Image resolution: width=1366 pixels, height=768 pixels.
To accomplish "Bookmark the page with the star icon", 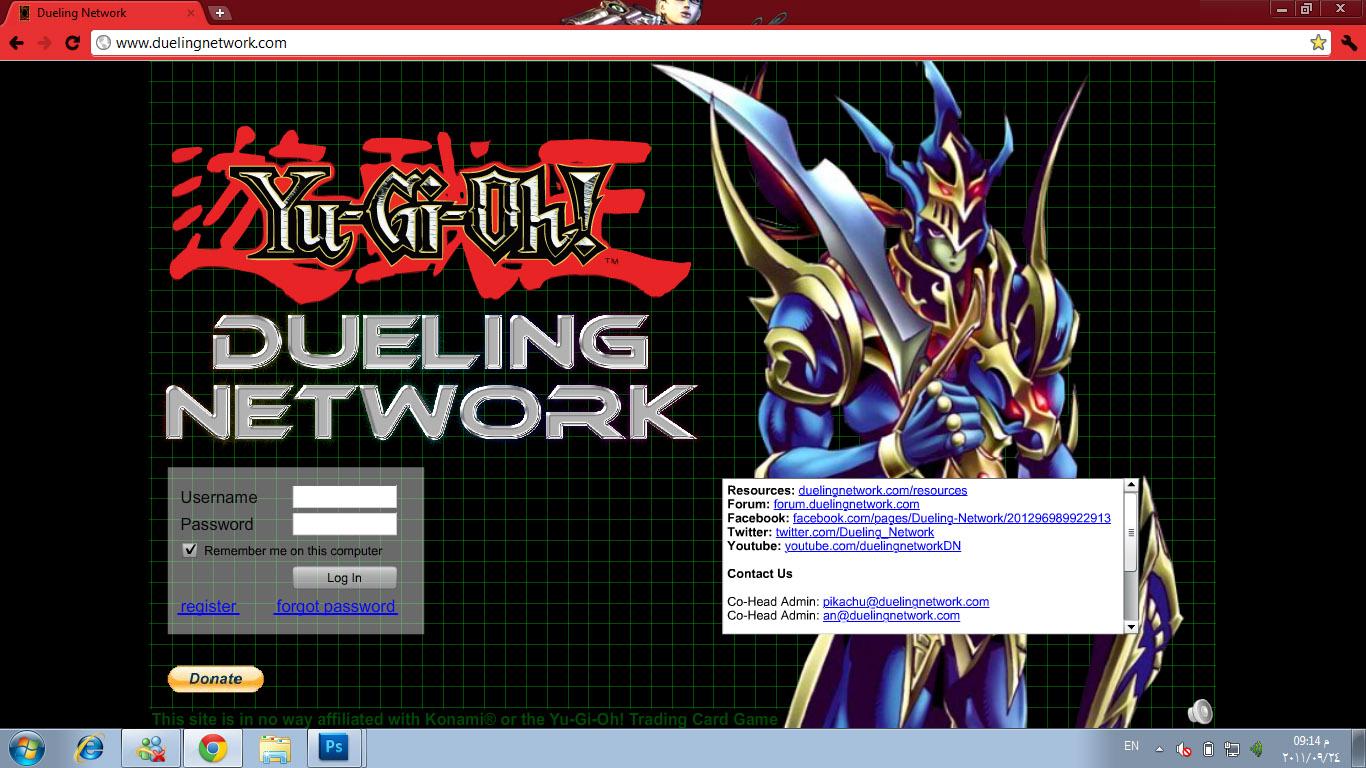I will pos(1318,43).
